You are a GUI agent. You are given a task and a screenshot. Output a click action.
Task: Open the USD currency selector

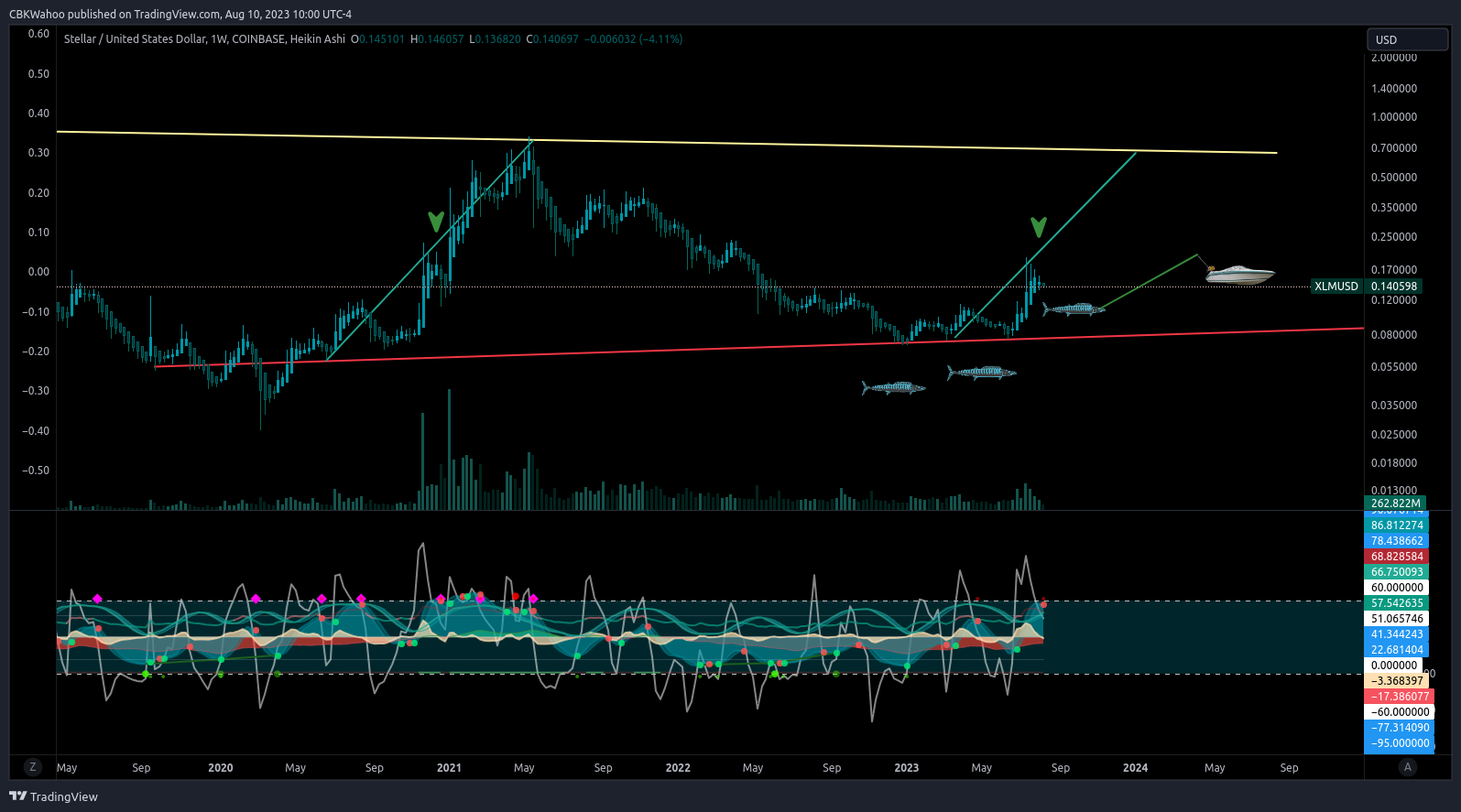(1407, 39)
